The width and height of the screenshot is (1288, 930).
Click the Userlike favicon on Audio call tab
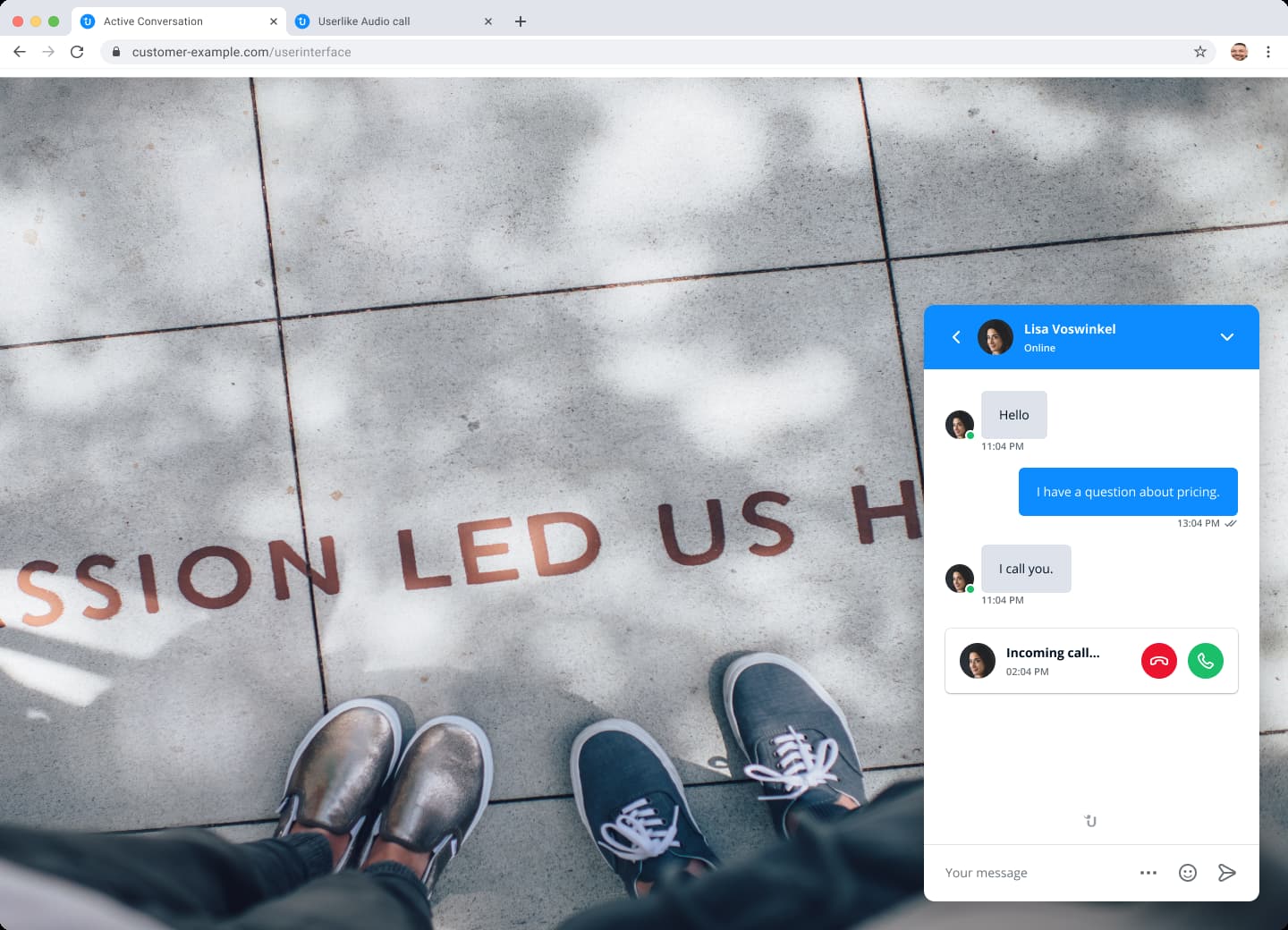pyautogui.click(x=302, y=21)
